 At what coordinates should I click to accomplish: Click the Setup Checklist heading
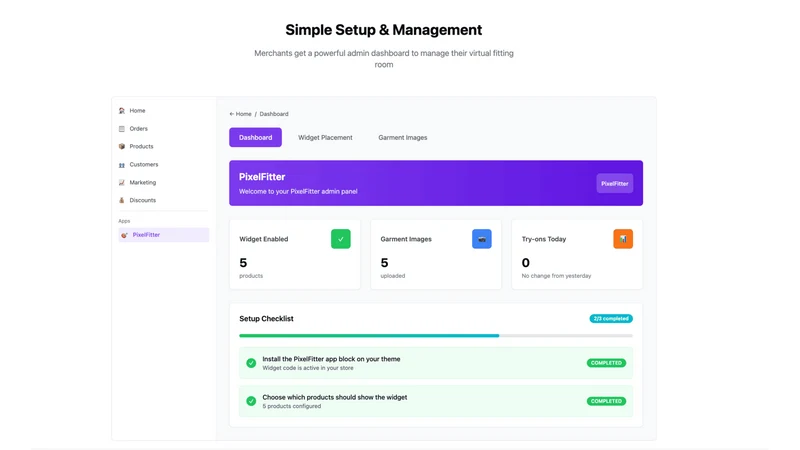(266, 319)
